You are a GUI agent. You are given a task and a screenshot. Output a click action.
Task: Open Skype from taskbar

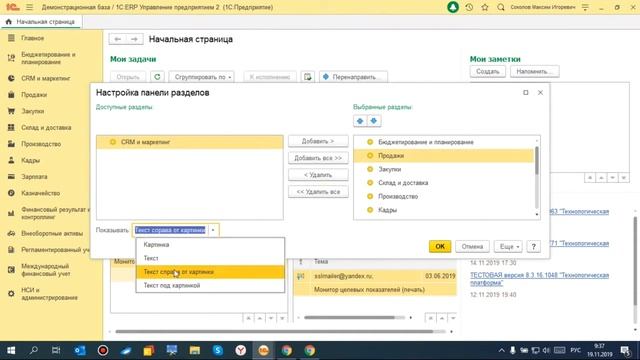[218, 350]
